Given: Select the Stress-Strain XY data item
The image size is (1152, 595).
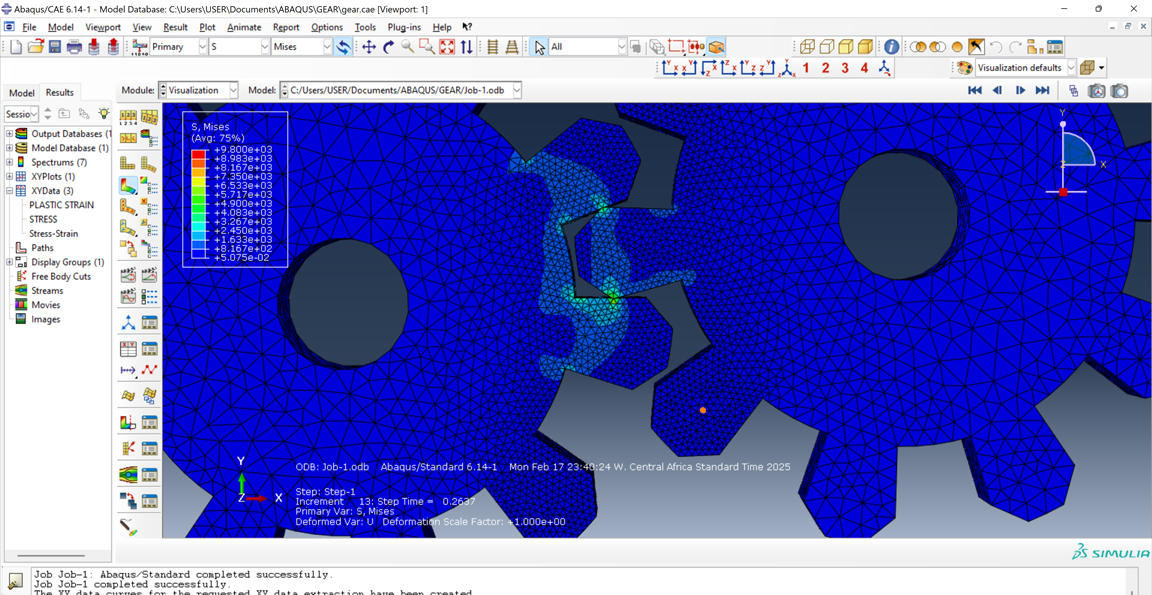Looking at the screenshot, I should click(54, 234).
